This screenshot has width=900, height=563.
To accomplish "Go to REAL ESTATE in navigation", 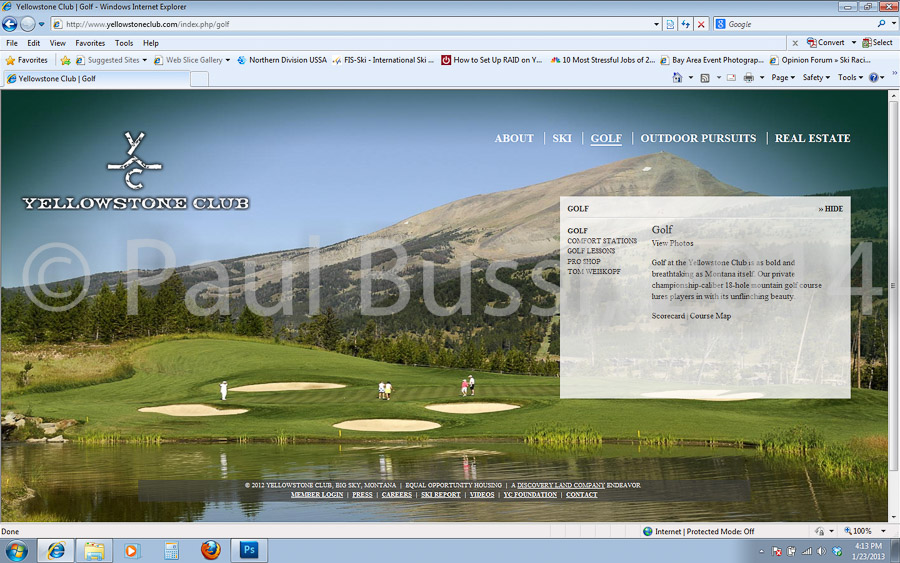I will 812,138.
